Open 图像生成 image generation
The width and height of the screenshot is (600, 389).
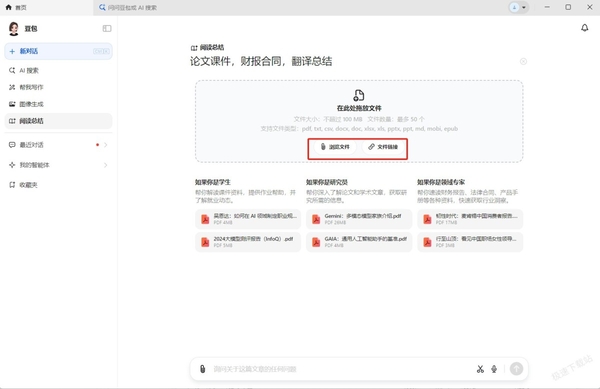(x=59, y=104)
